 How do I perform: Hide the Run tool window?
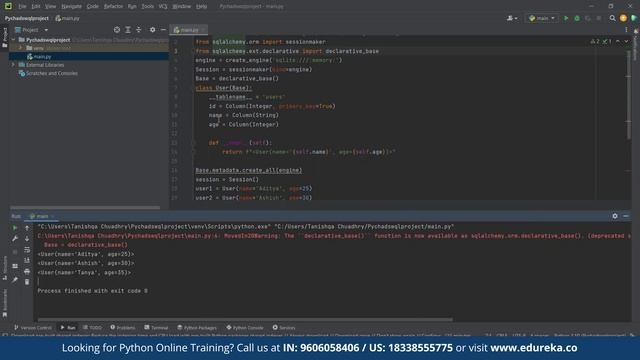pyautogui.click(x=626, y=216)
